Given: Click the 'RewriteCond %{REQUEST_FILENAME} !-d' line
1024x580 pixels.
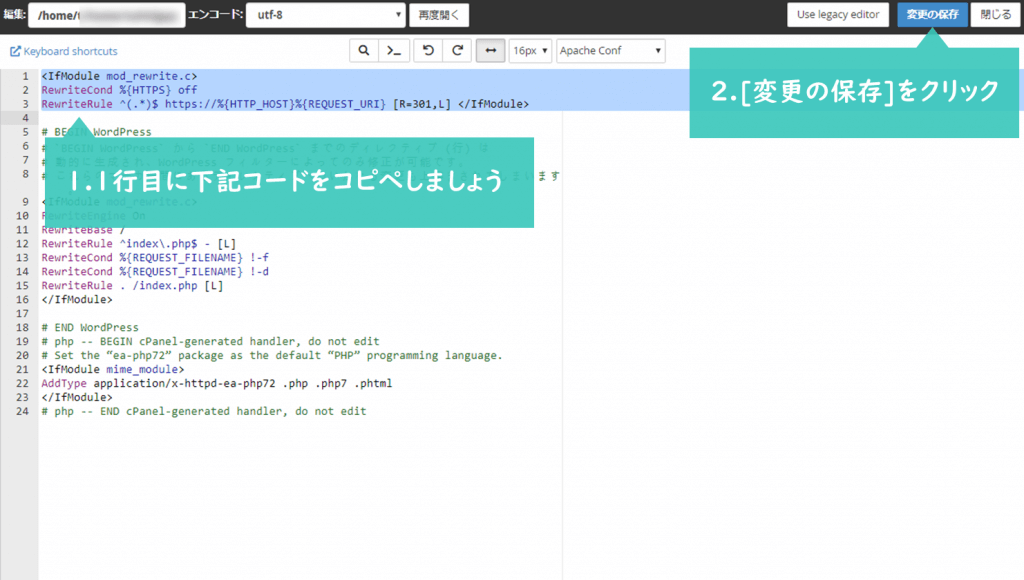Looking at the screenshot, I should 155,272.
